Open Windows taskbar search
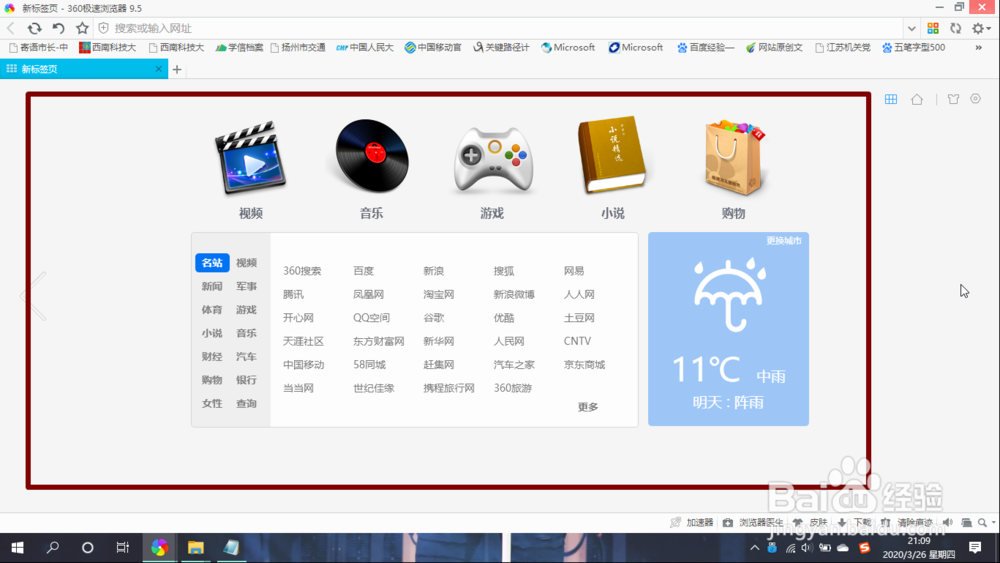Screen dimensions: 1000x563 point(53,548)
